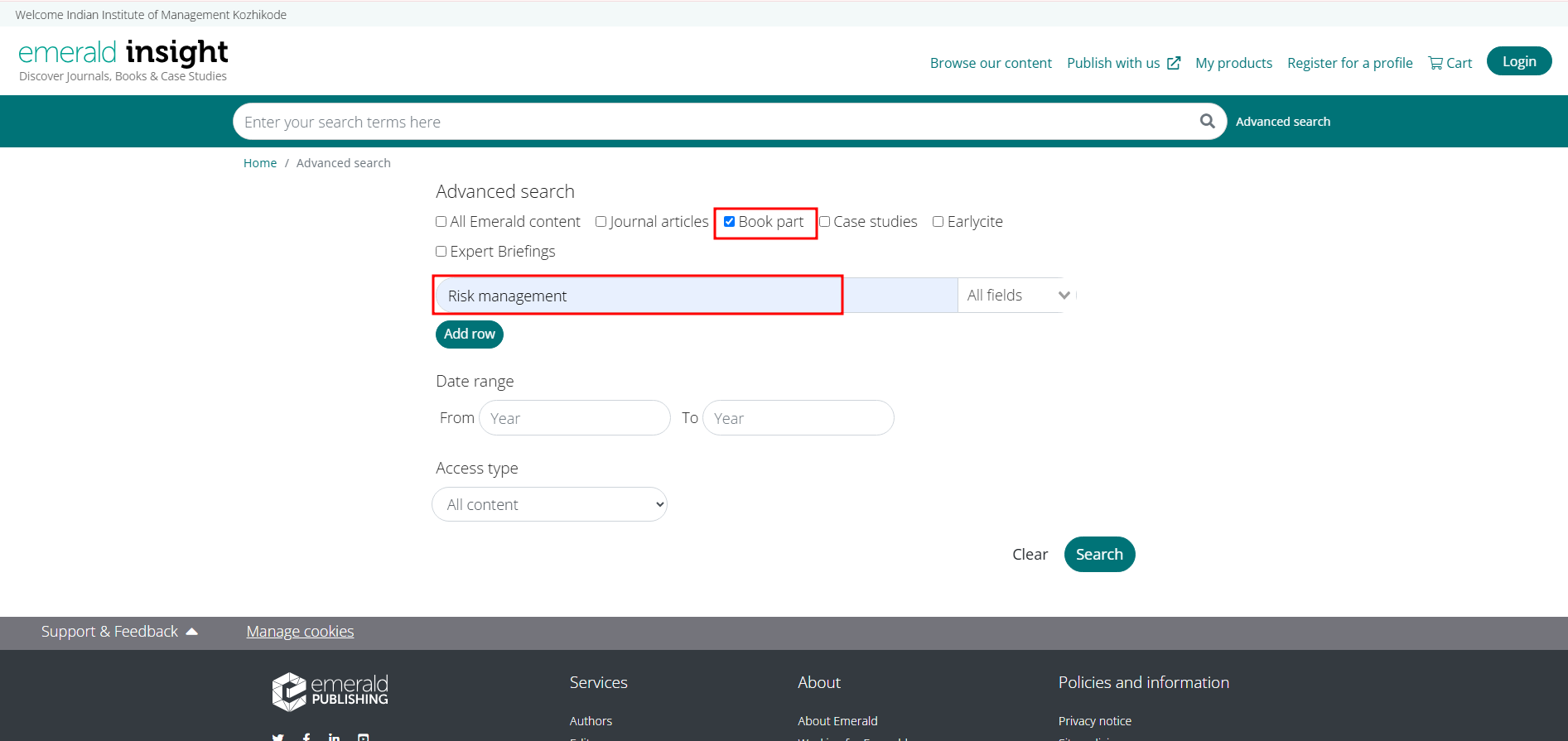
Task: Uncheck the Book part checkbox
Action: point(730,222)
